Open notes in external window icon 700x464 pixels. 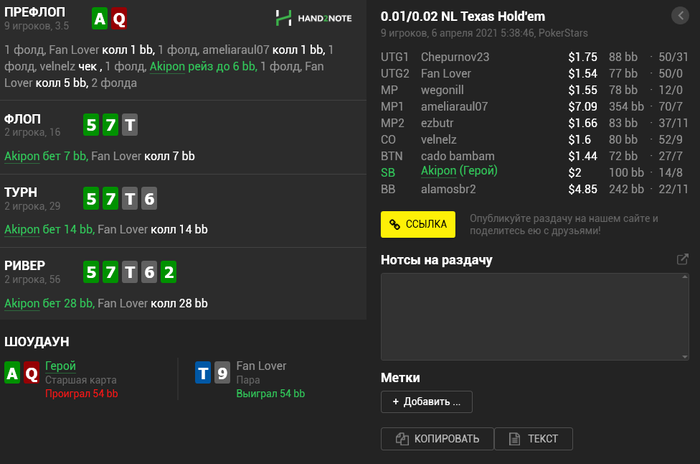pos(682,260)
